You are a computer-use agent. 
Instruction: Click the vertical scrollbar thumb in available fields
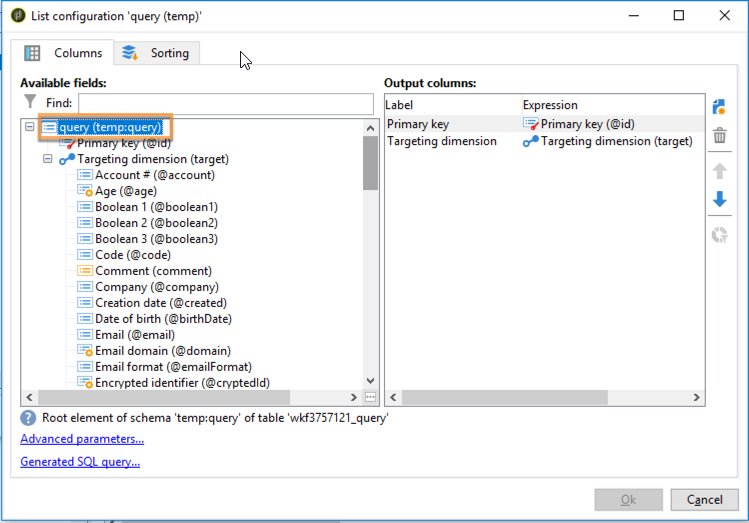370,163
